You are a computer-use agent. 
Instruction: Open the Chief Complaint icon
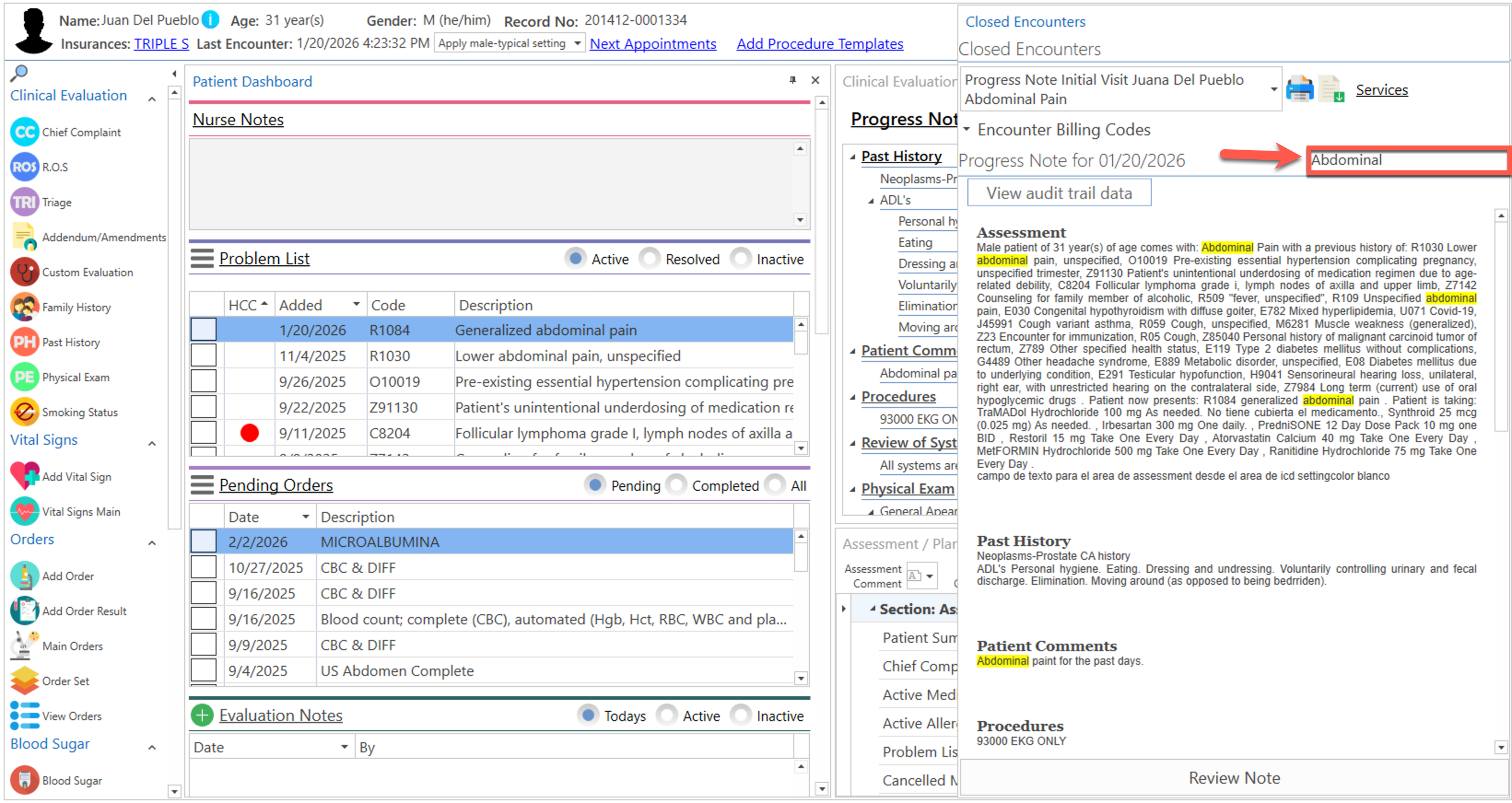(25, 132)
